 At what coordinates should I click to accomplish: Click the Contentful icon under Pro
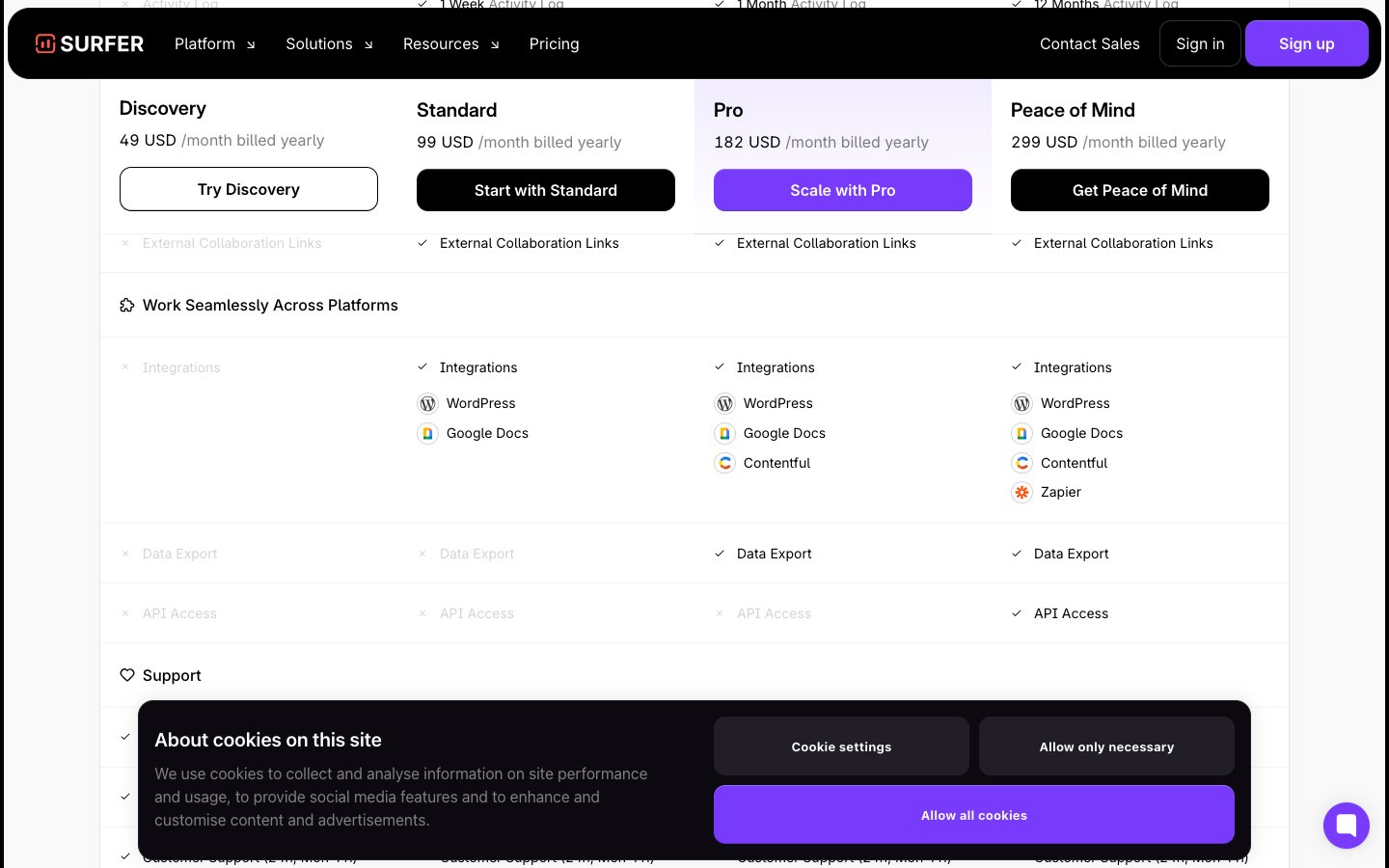[x=724, y=464]
